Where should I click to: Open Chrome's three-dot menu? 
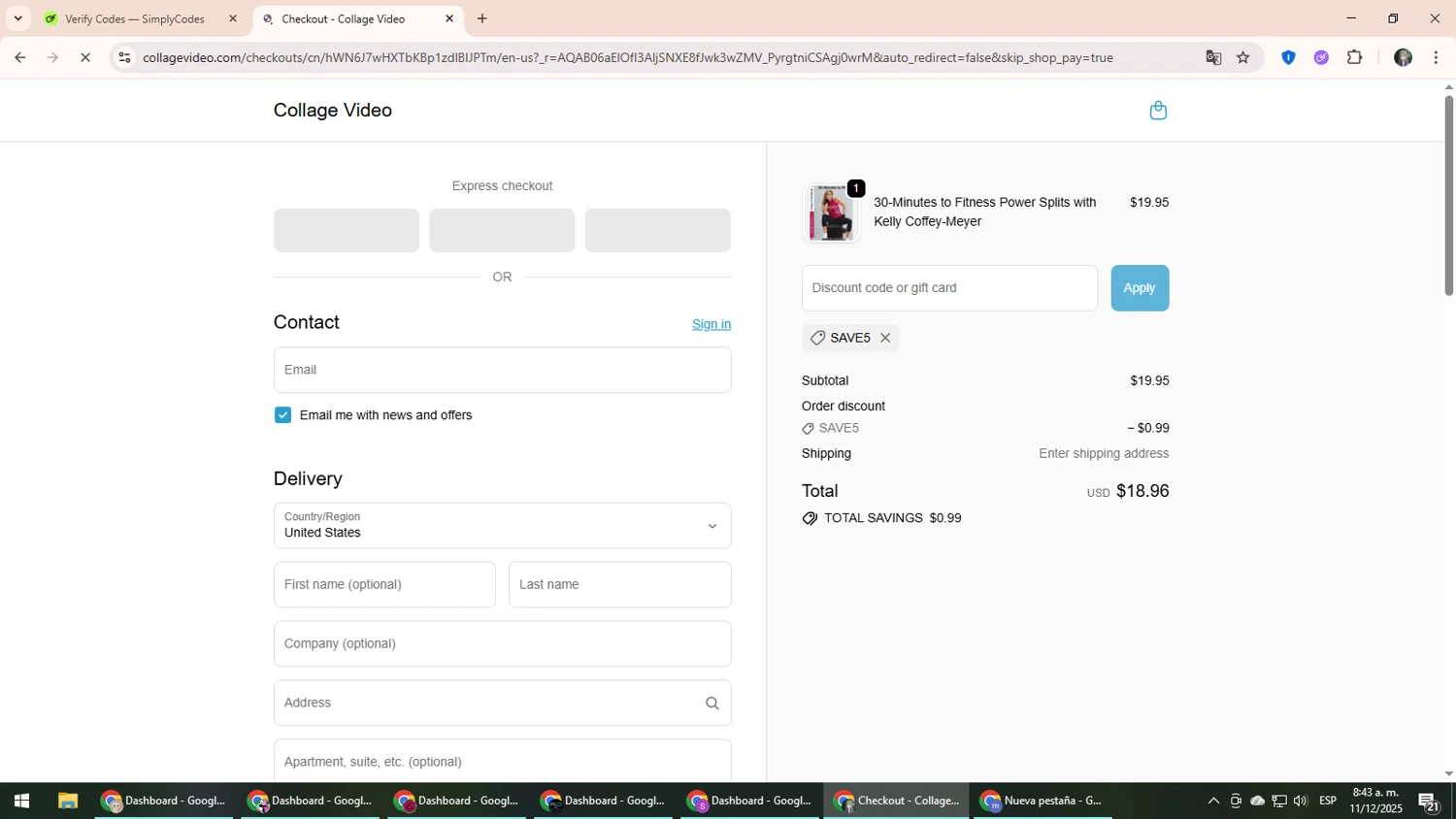(1436, 57)
